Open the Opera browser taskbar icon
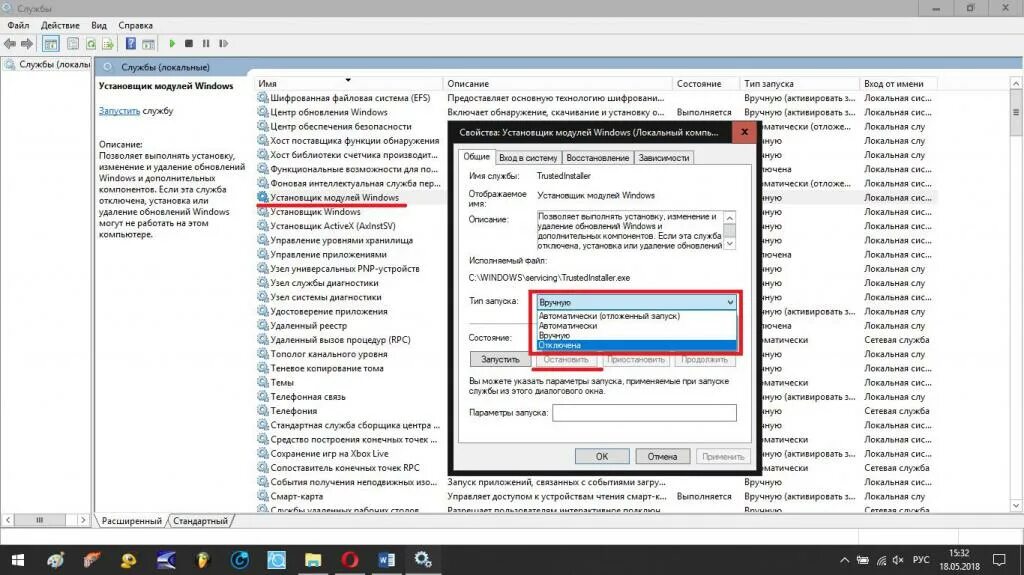This screenshot has width=1024, height=575. coord(349,560)
